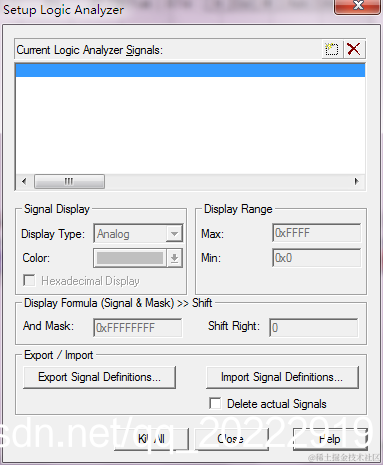Enable Delete actual Signals checkbox
This screenshot has width=383, height=465.
point(215,403)
